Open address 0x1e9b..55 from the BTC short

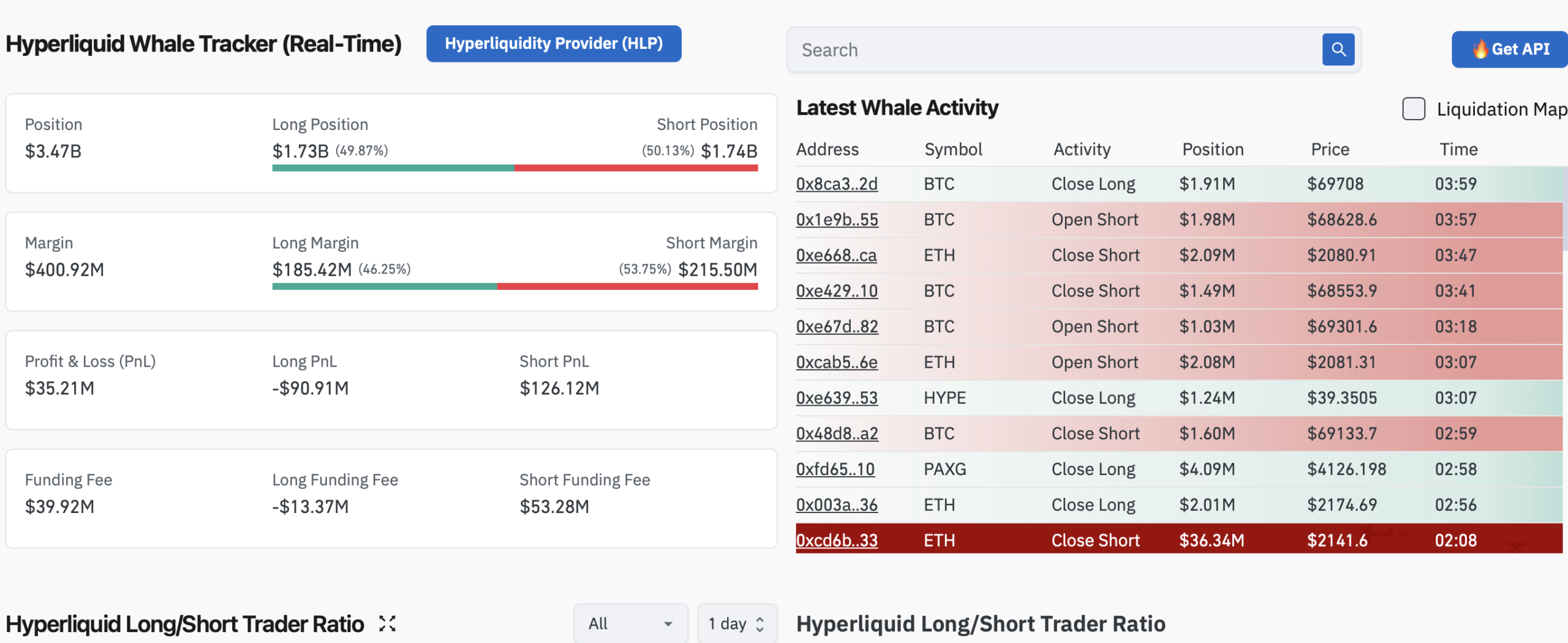click(837, 219)
